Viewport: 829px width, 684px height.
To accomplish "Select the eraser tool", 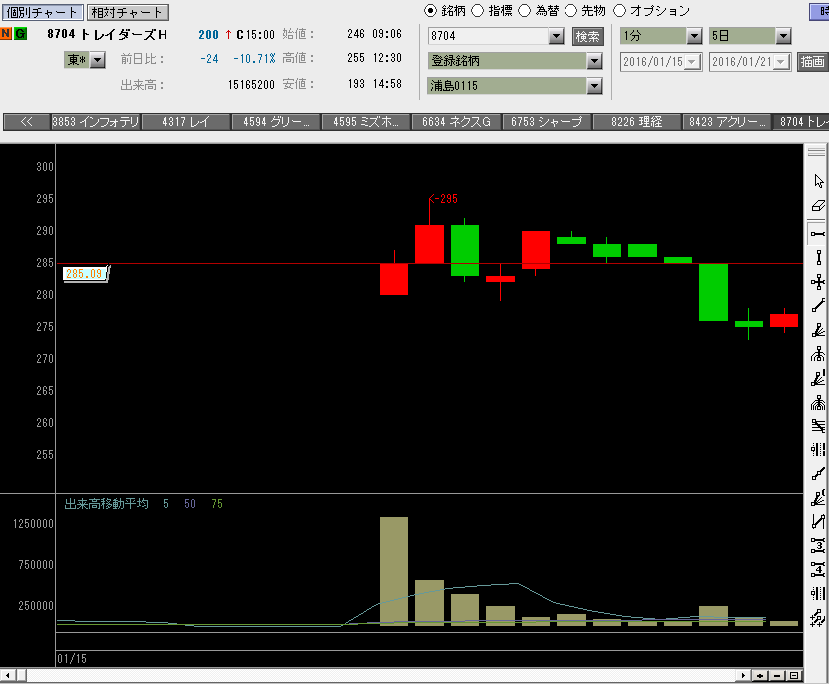I will 818,206.
